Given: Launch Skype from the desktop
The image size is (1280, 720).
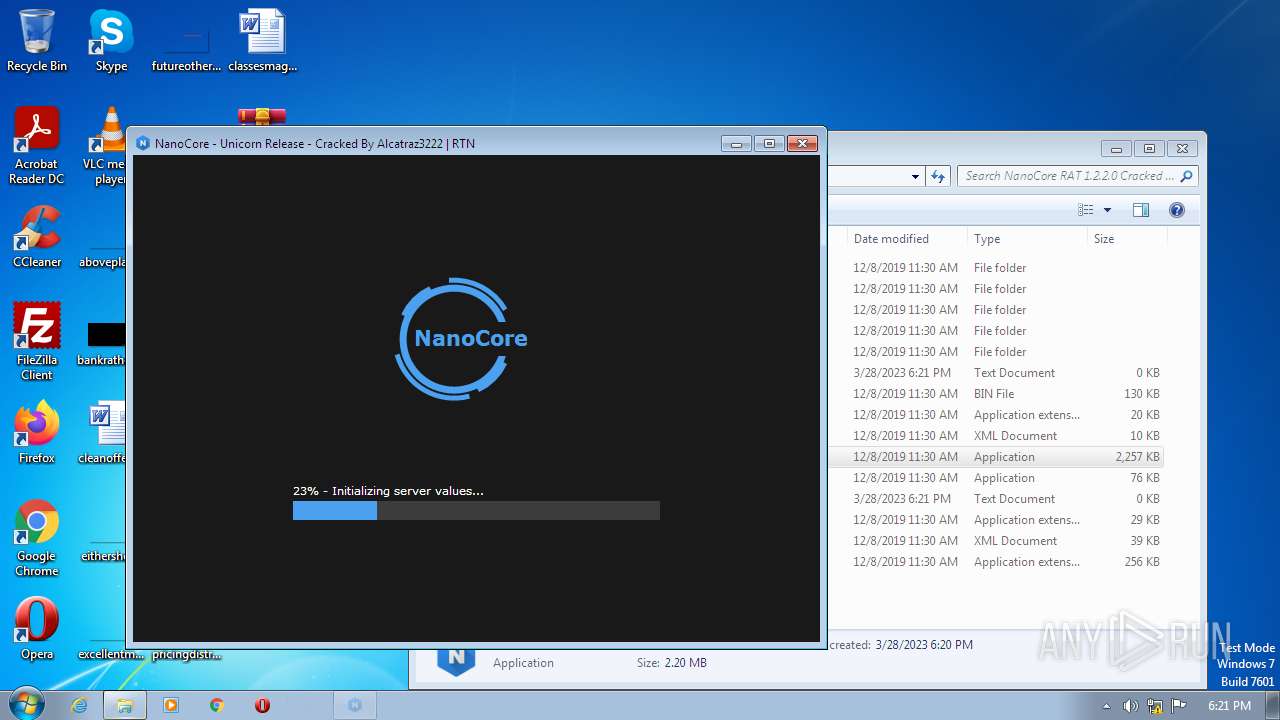Looking at the screenshot, I should 111,41.
